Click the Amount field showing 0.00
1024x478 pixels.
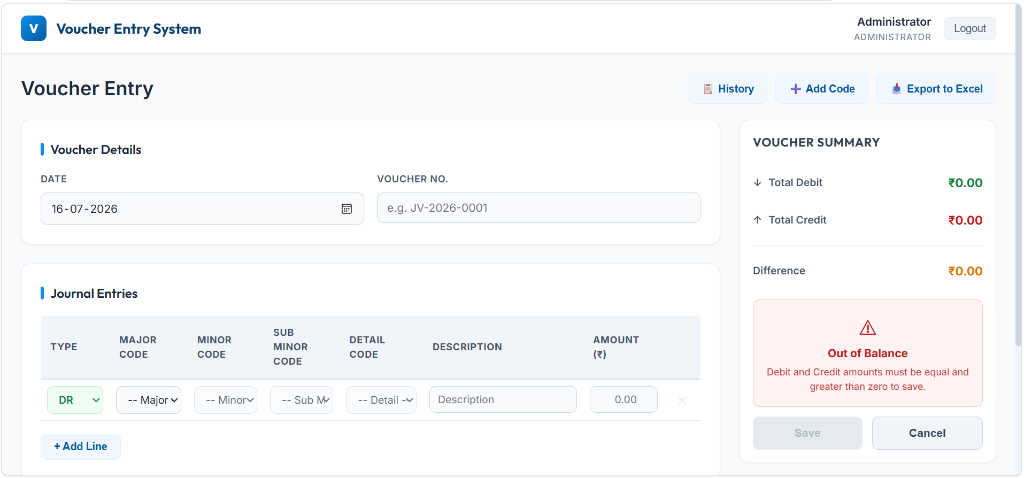point(624,400)
